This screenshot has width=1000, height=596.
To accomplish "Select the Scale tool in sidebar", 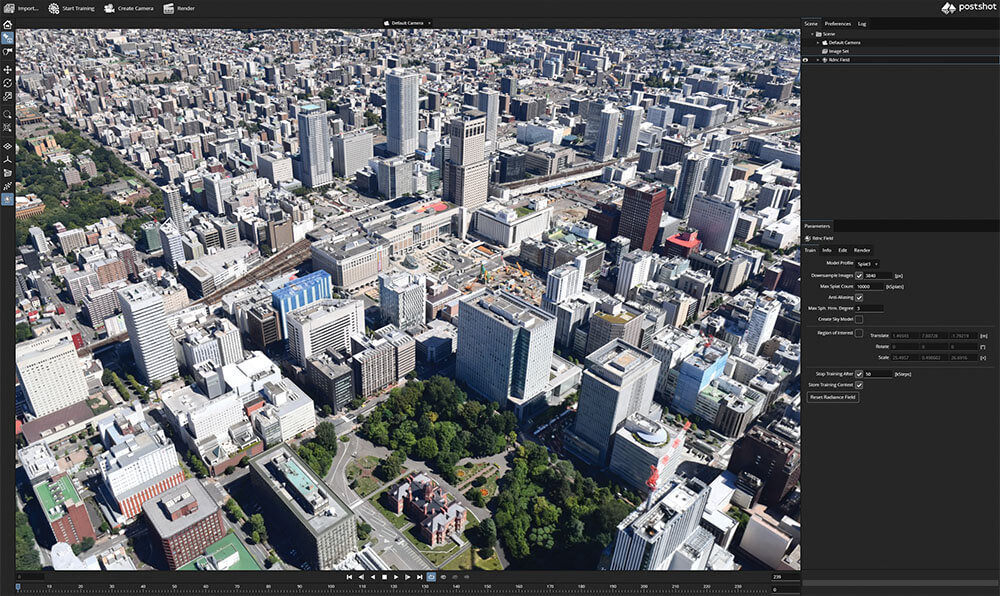I will pos(8,96).
